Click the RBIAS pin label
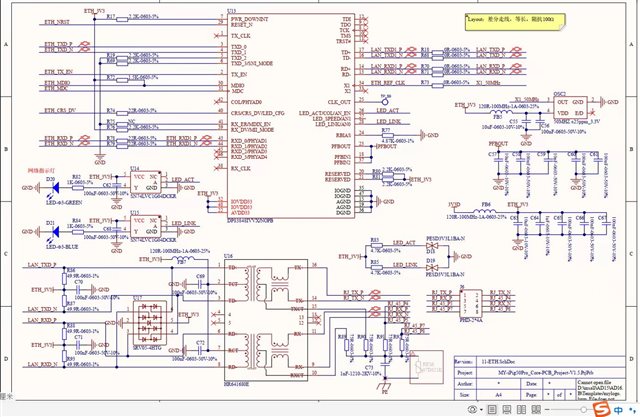640x417 pixels. tap(343, 135)
